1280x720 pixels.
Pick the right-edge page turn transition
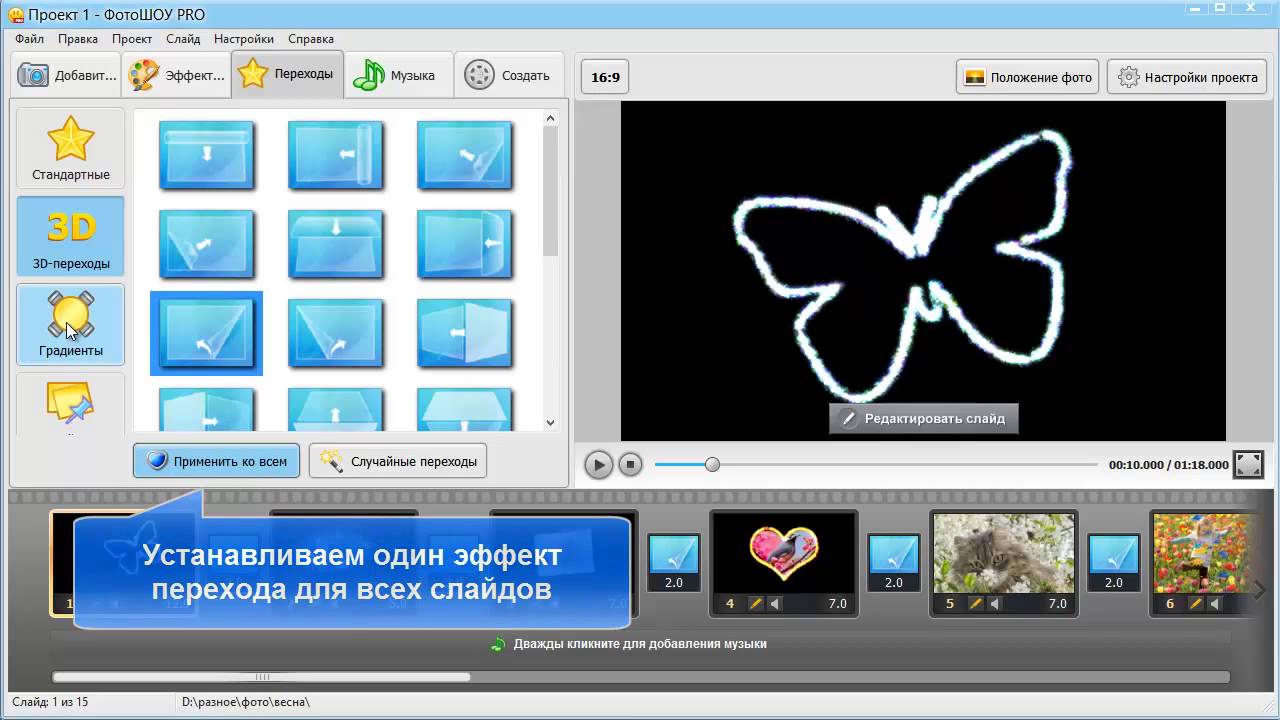(465, 244)
